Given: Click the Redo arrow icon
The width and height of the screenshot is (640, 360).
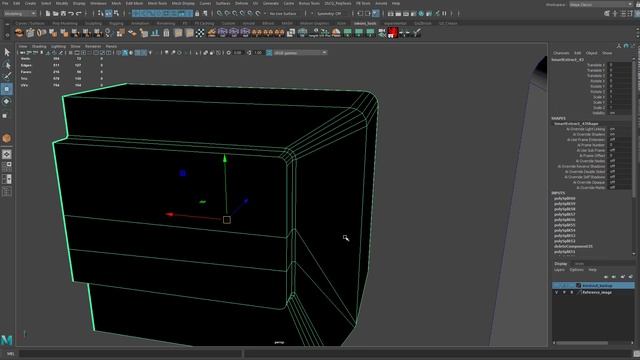Looking at the screenshot, I should [x=78, y=13].
